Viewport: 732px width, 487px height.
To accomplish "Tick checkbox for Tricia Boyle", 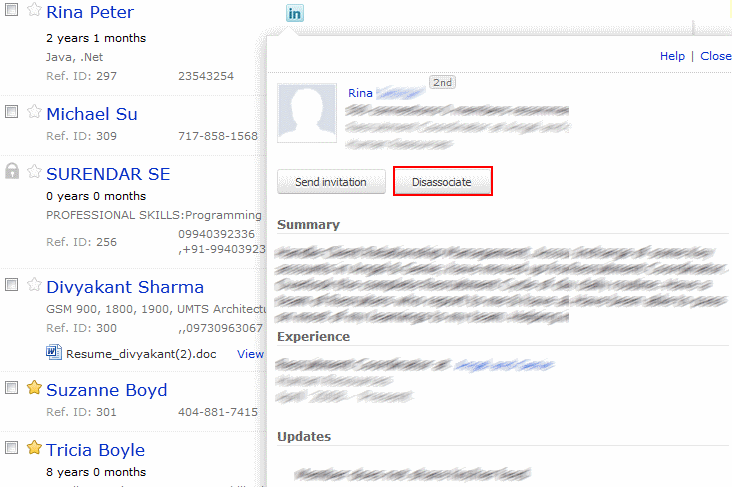I will tap(11, 447).
